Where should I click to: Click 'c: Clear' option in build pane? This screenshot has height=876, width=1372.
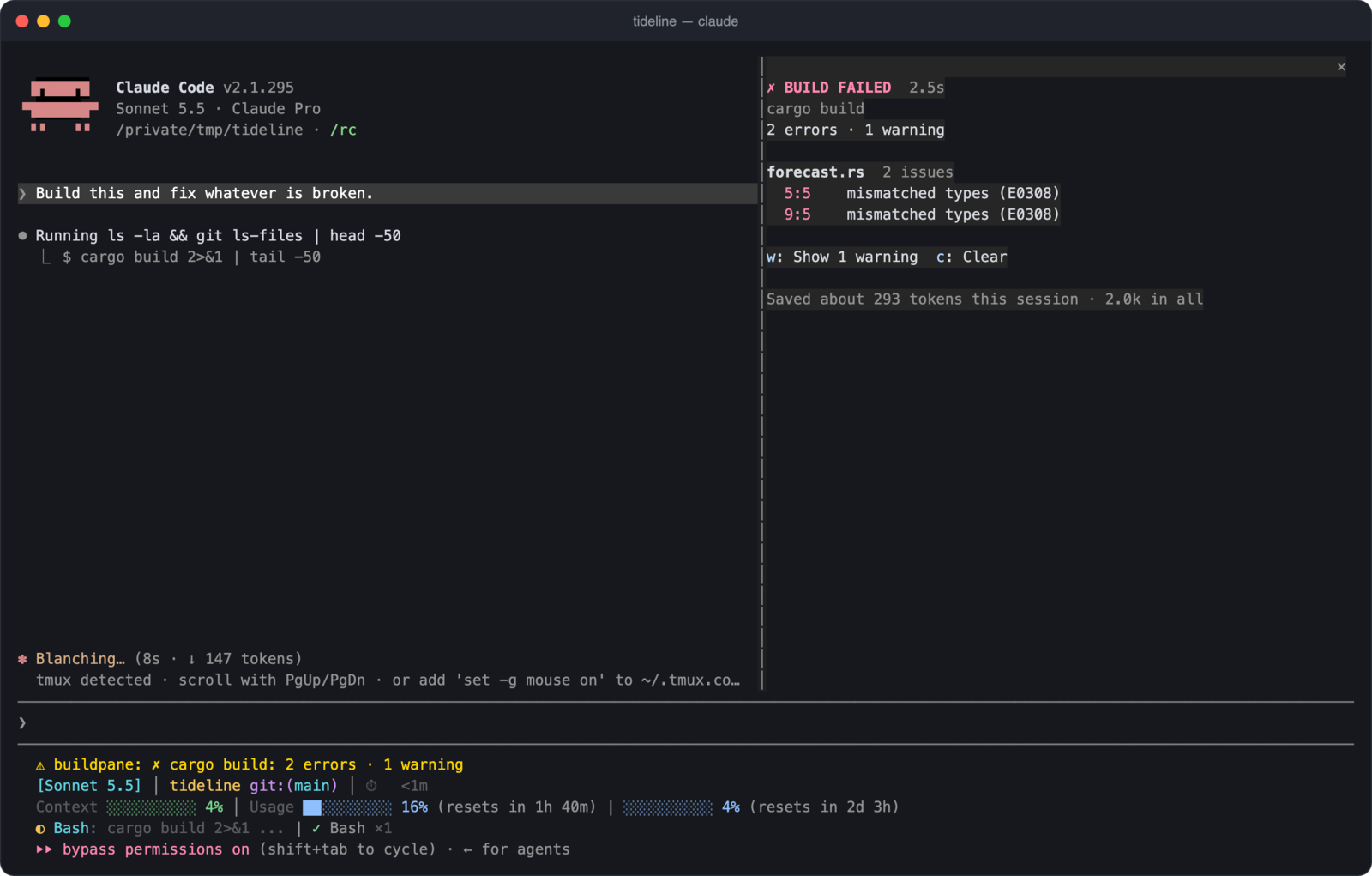click(x=972, y=257)
